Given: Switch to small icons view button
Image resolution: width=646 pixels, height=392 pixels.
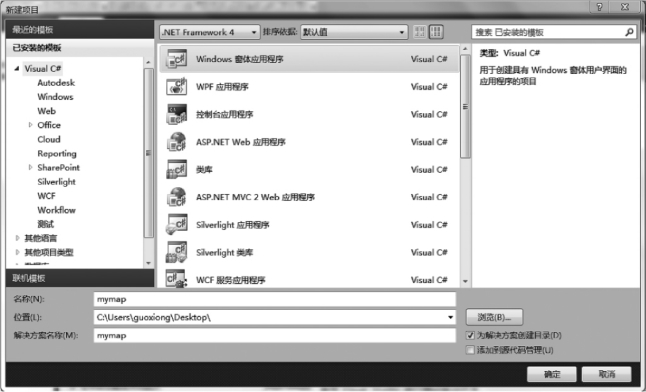Looking at the screenshot, I should [420, 32].
